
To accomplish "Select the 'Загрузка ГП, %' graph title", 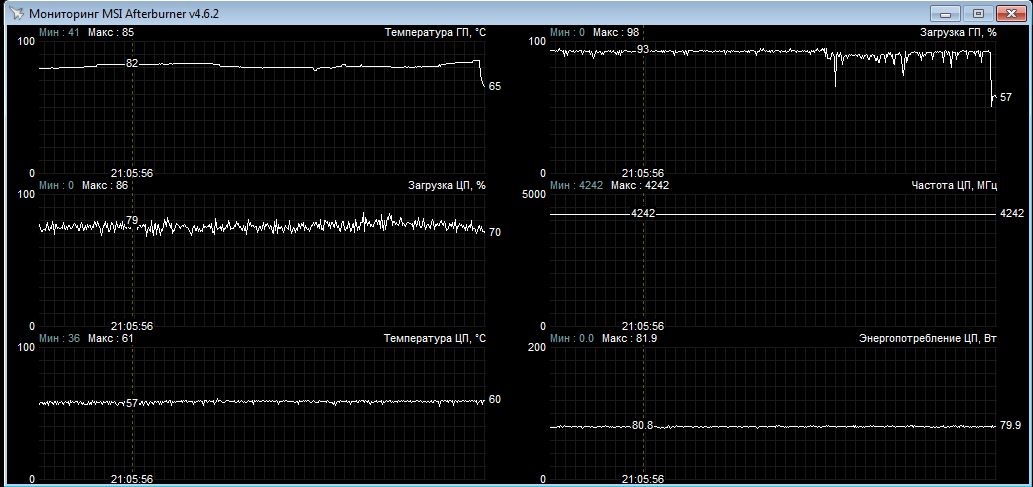I will [958, 32].
